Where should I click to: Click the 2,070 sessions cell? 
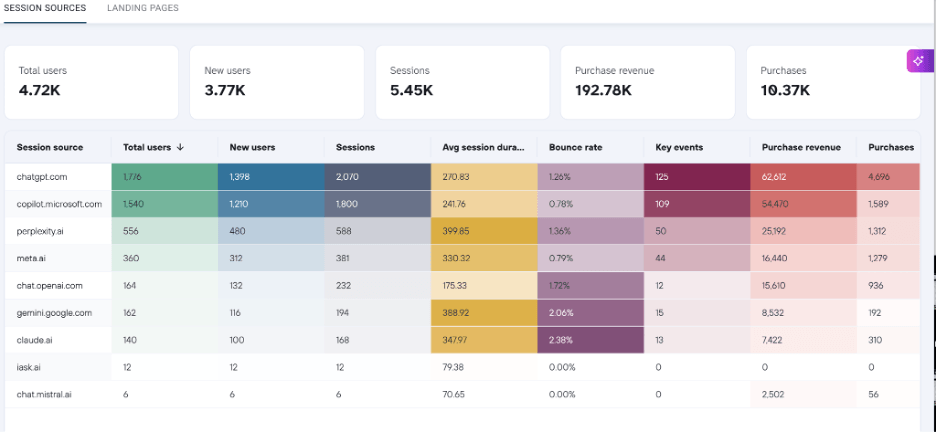coord(378,177)
